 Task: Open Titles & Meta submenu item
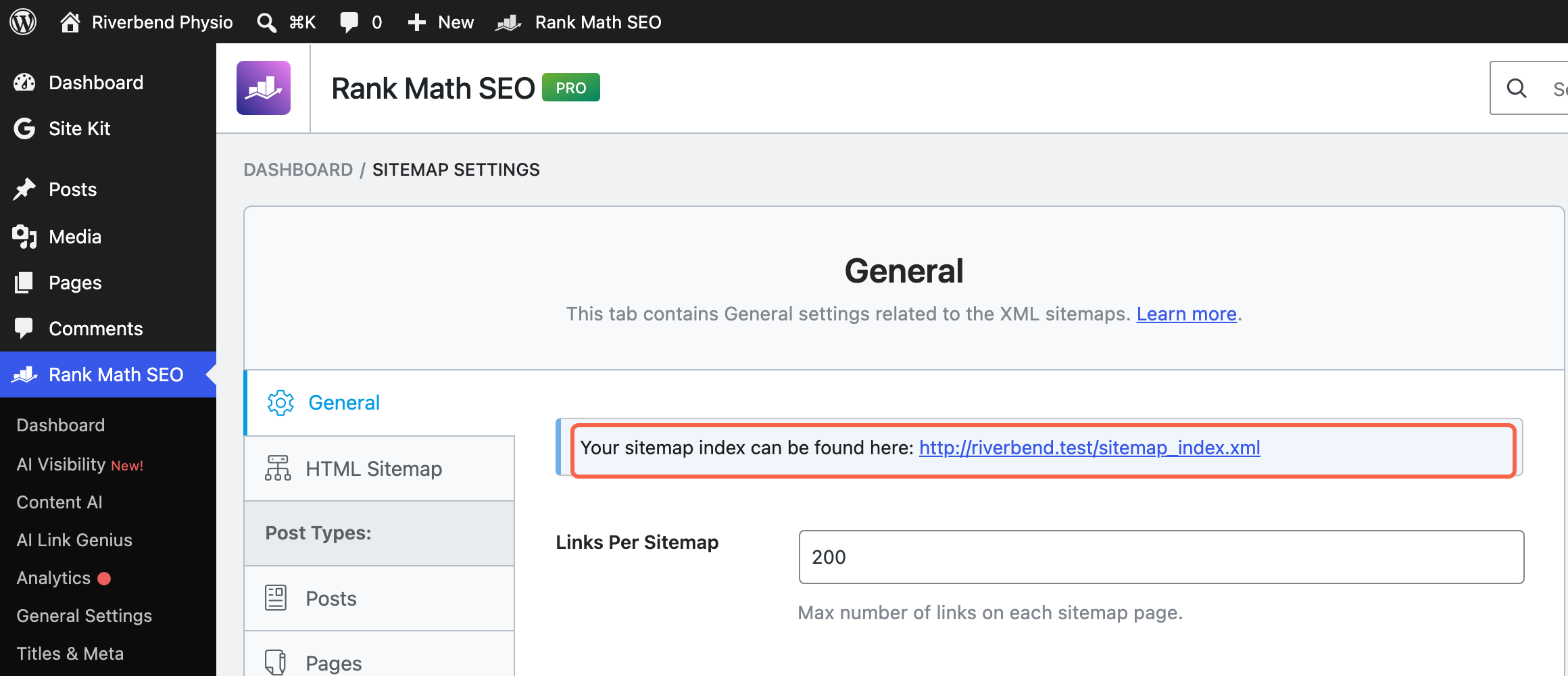click(70, 654)
